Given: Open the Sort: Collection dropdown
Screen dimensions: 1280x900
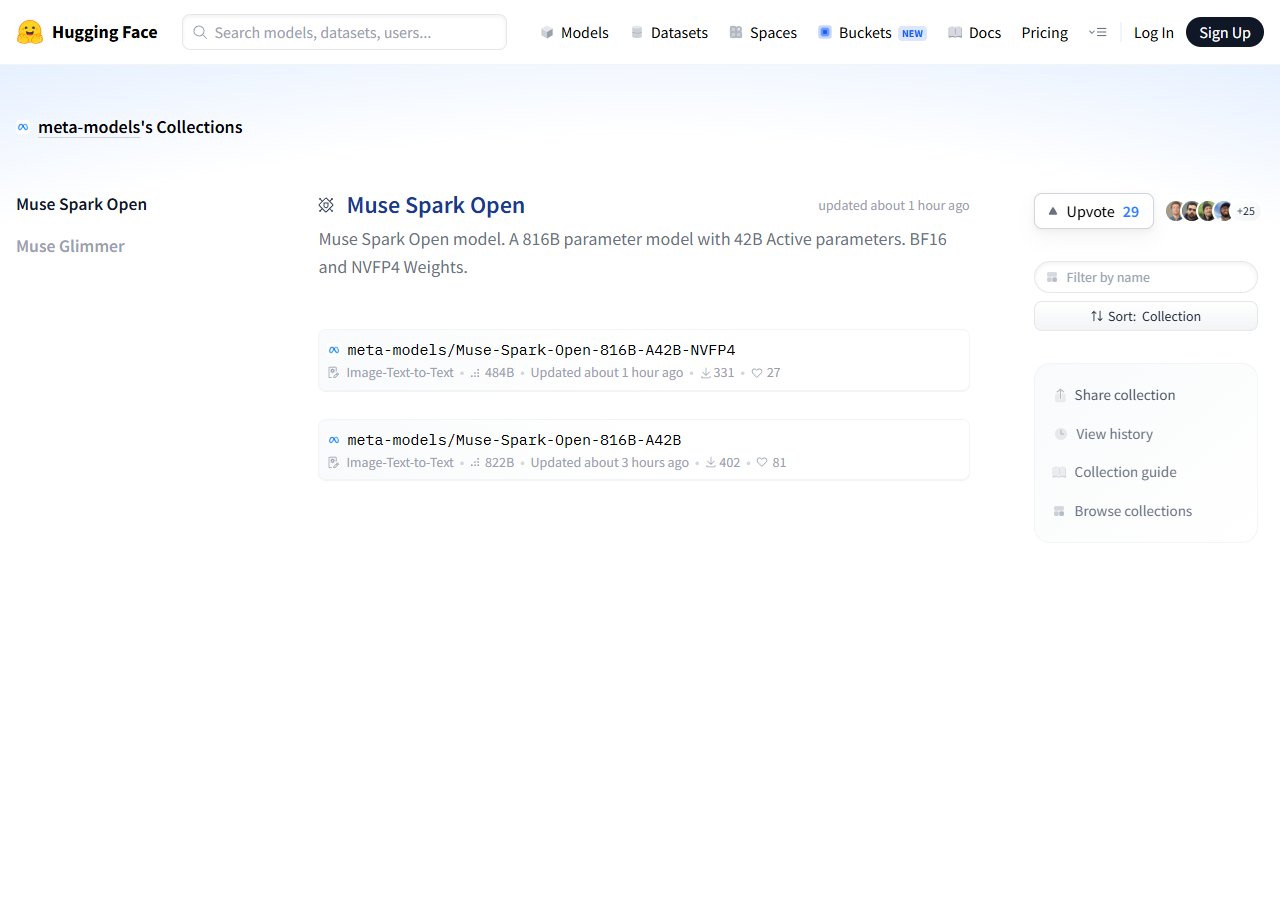Looking at the screenshot, I should 1146,316.
